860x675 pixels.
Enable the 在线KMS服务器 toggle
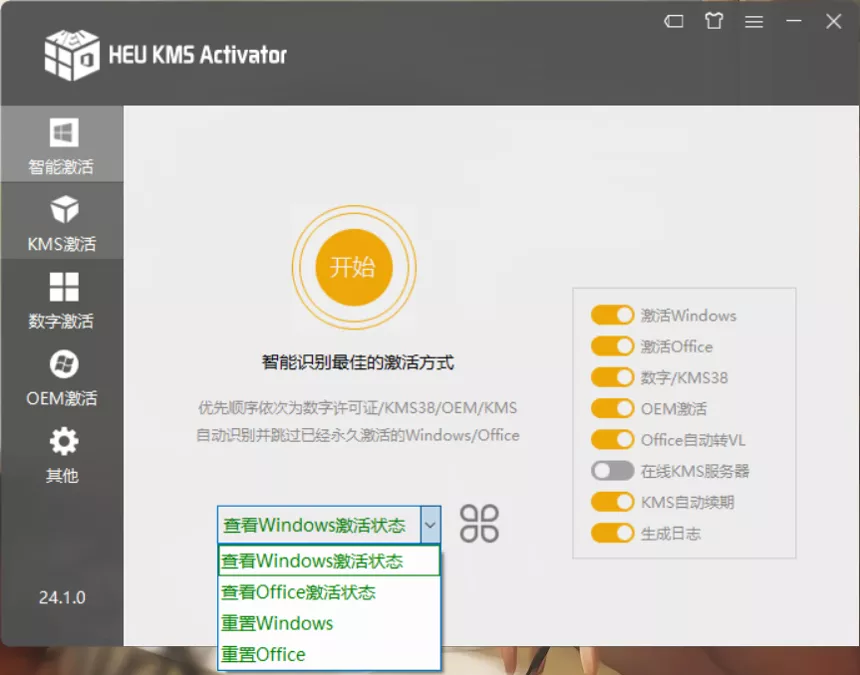pyautogui.click(x=612, y=470)
